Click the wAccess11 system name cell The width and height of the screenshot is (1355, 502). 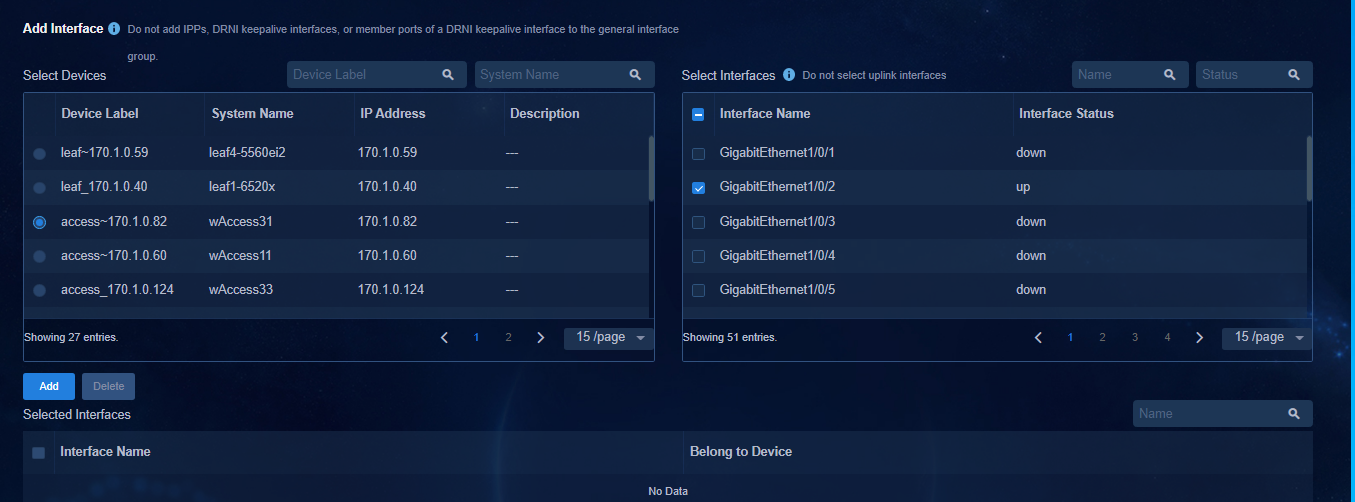[x=241, y=256]
